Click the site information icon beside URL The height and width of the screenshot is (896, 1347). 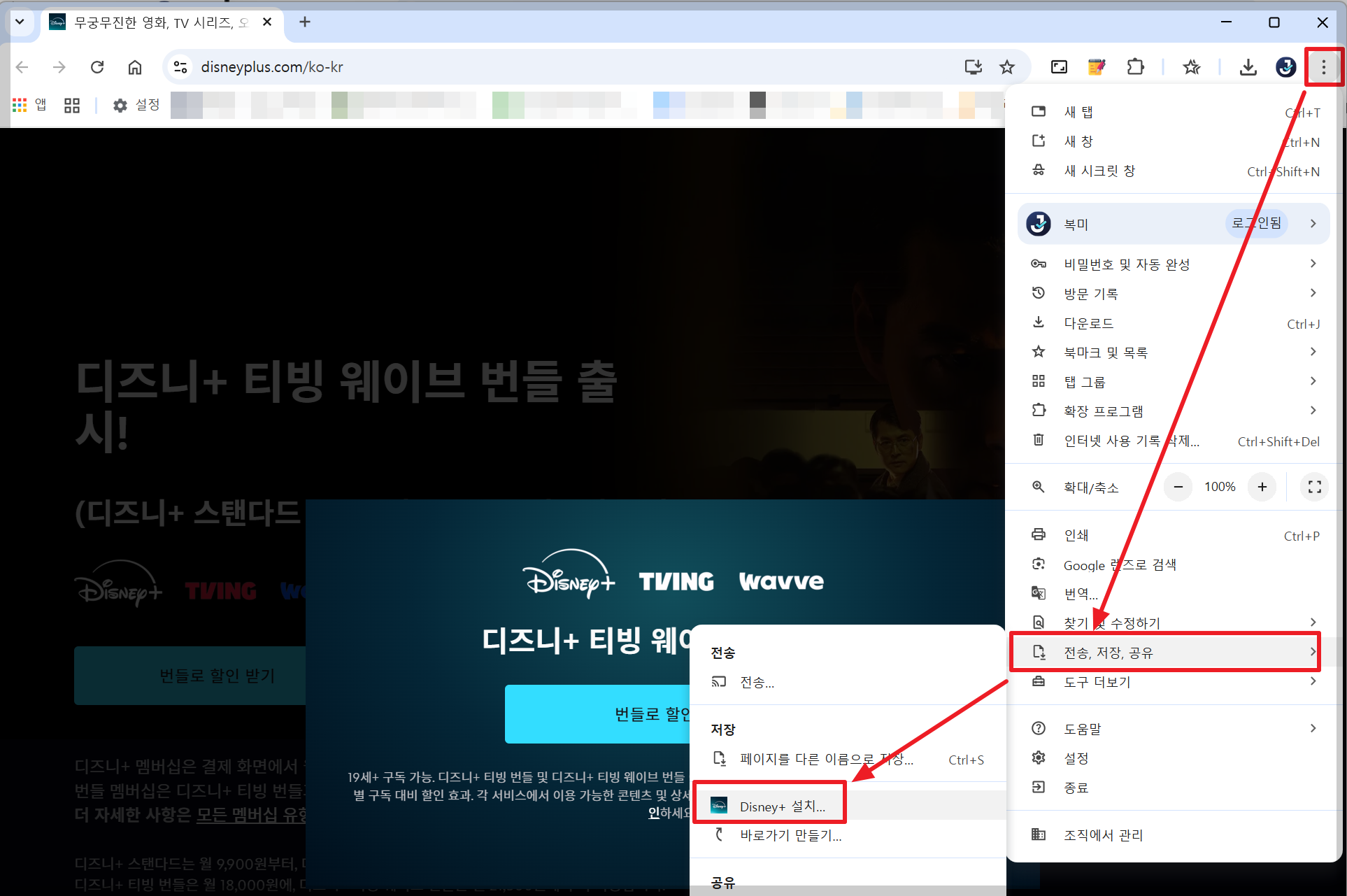point(180,67)
